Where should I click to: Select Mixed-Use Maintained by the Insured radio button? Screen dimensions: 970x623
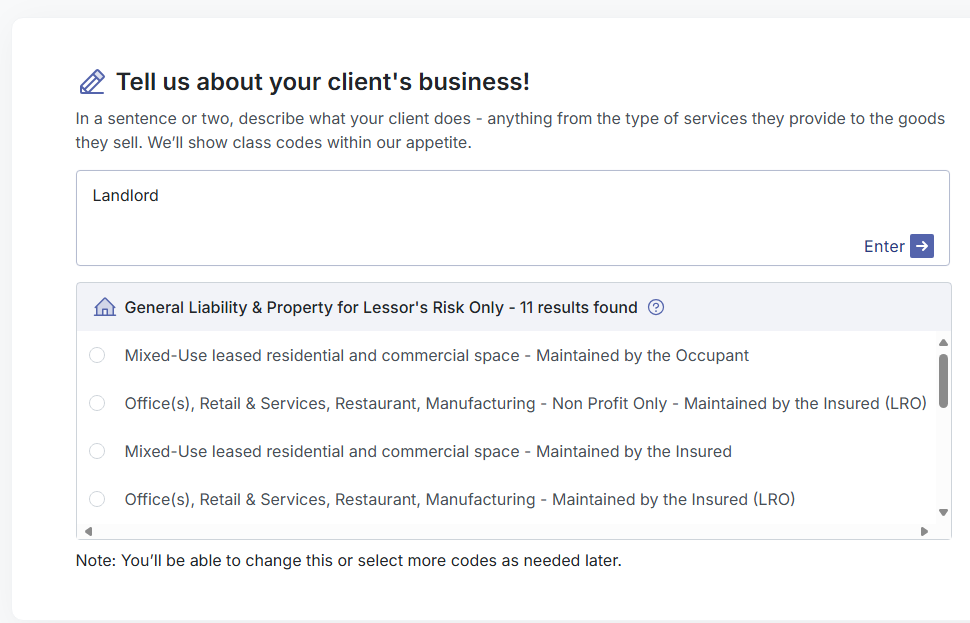[x=97, y=451]
